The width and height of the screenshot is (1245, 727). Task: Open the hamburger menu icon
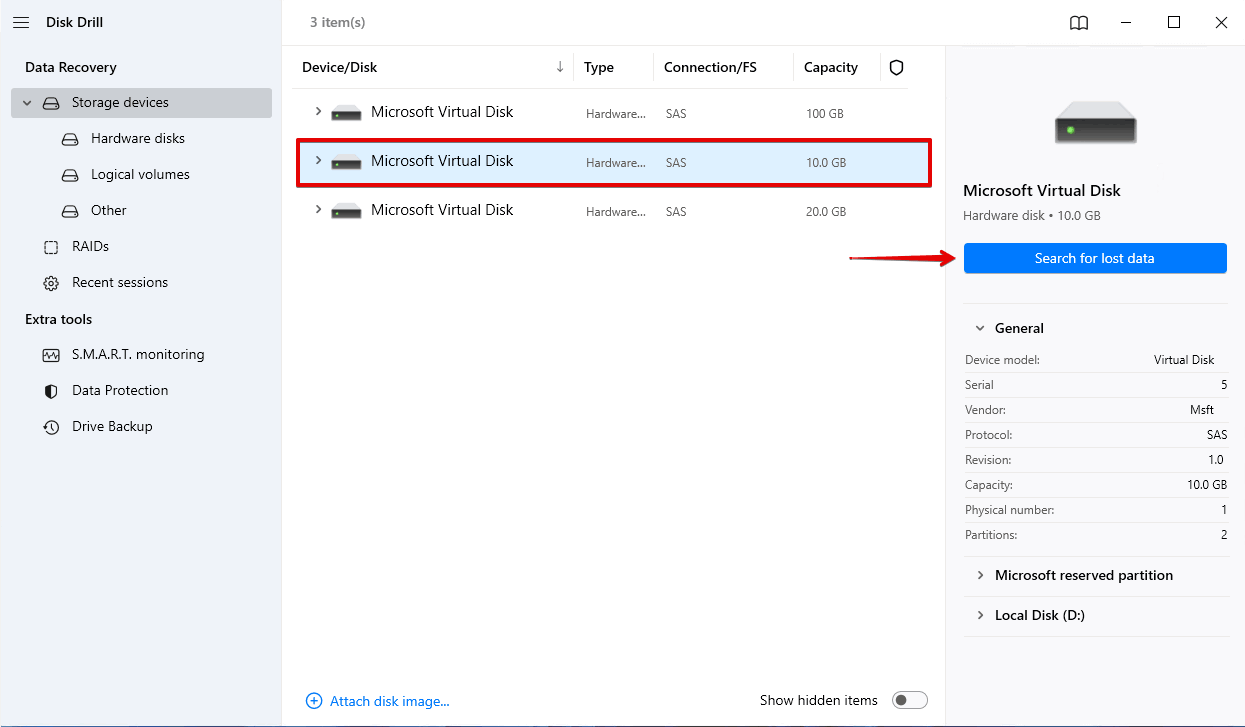tap(21, 22)
